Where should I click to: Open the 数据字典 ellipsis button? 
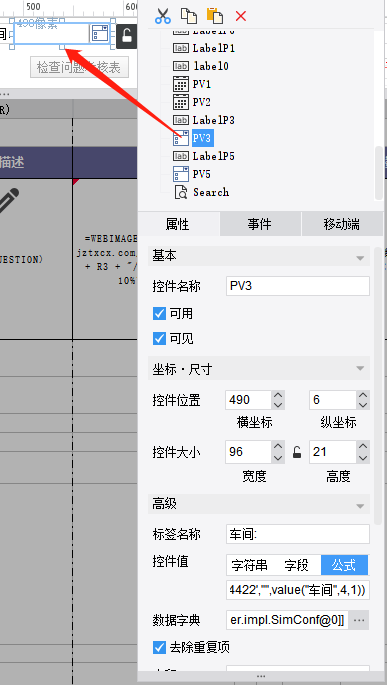click(x=359, y=620)
